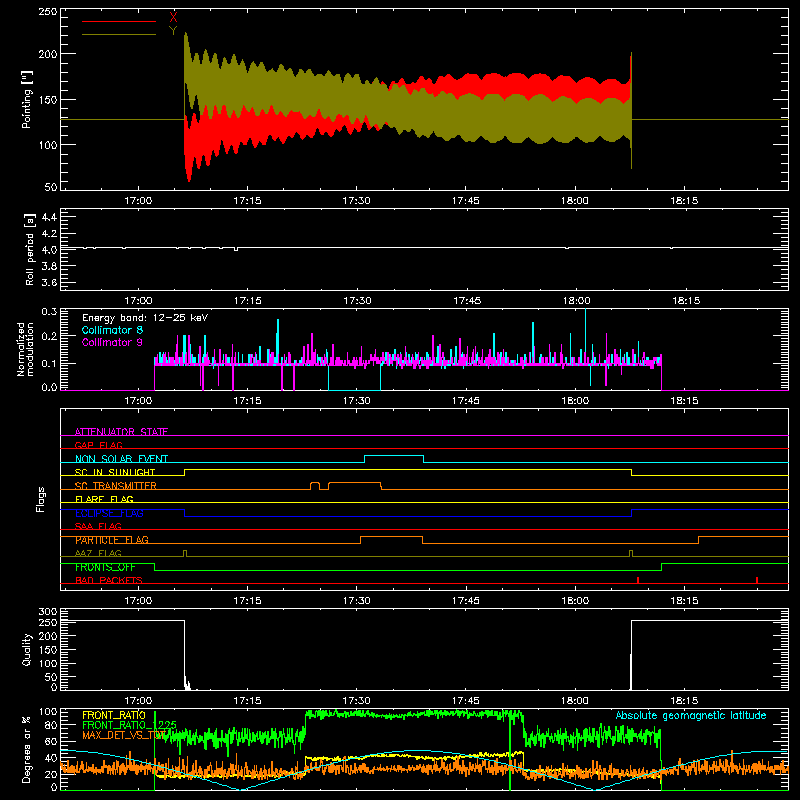
Task: Click the ECLIPSE_FLAG label
Action: click(109, 513)
